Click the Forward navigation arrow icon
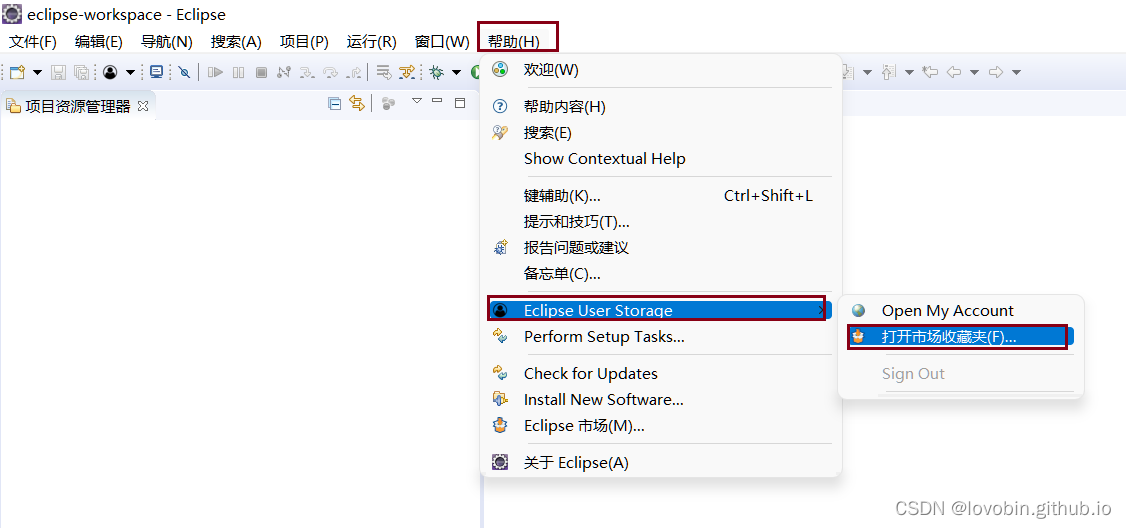This screenshot has height=528, width=1126. pyautogui.click(x=996, y=72)
